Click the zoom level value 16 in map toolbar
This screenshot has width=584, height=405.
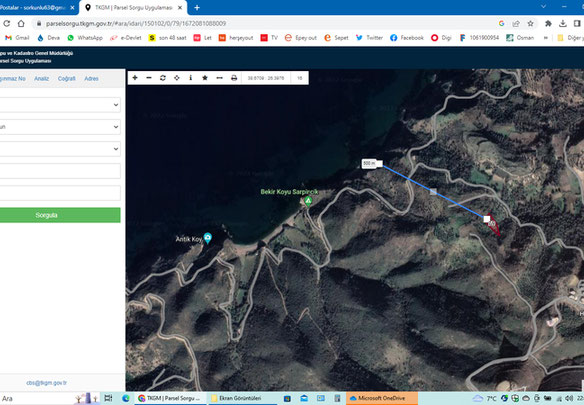pyautogui.click(x=300, y=78)
